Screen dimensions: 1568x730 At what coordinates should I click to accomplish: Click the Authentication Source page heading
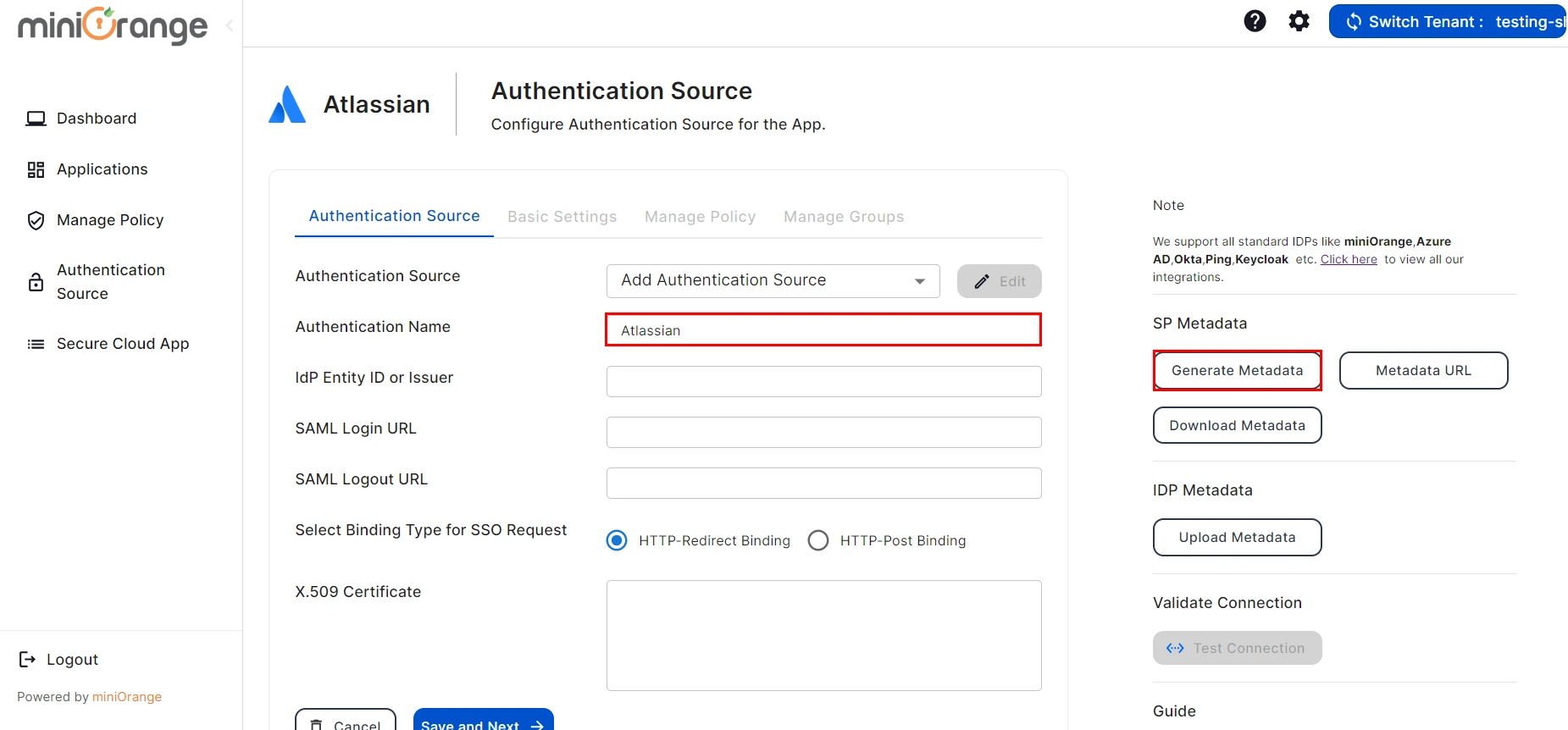coord(622,91)
